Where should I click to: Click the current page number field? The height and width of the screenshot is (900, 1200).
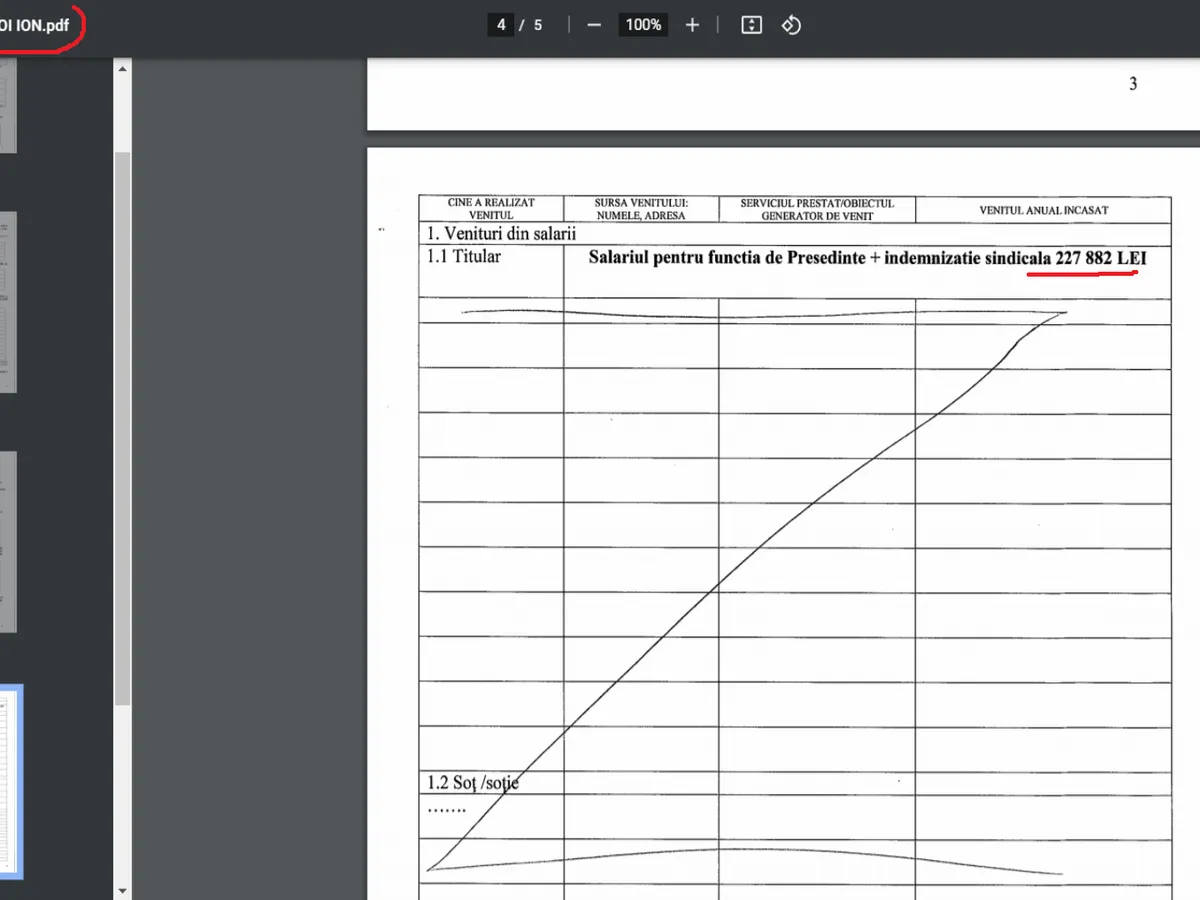[501, 25]
